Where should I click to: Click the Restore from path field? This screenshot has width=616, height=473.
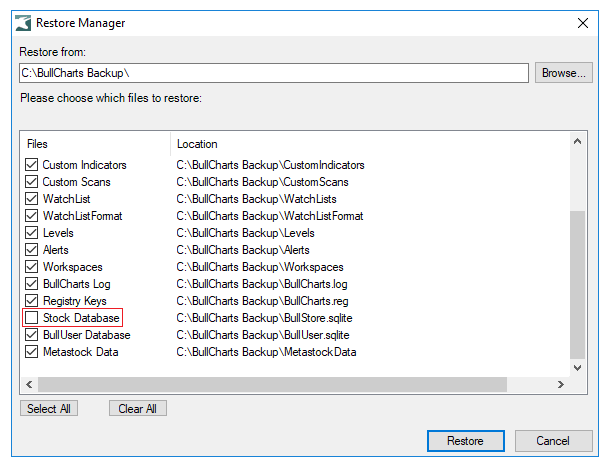[x=274, y=73]
